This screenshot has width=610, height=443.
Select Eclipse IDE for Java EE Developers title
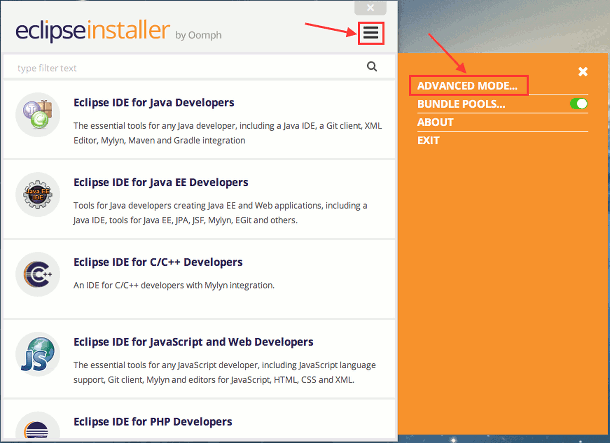[161, 182]
